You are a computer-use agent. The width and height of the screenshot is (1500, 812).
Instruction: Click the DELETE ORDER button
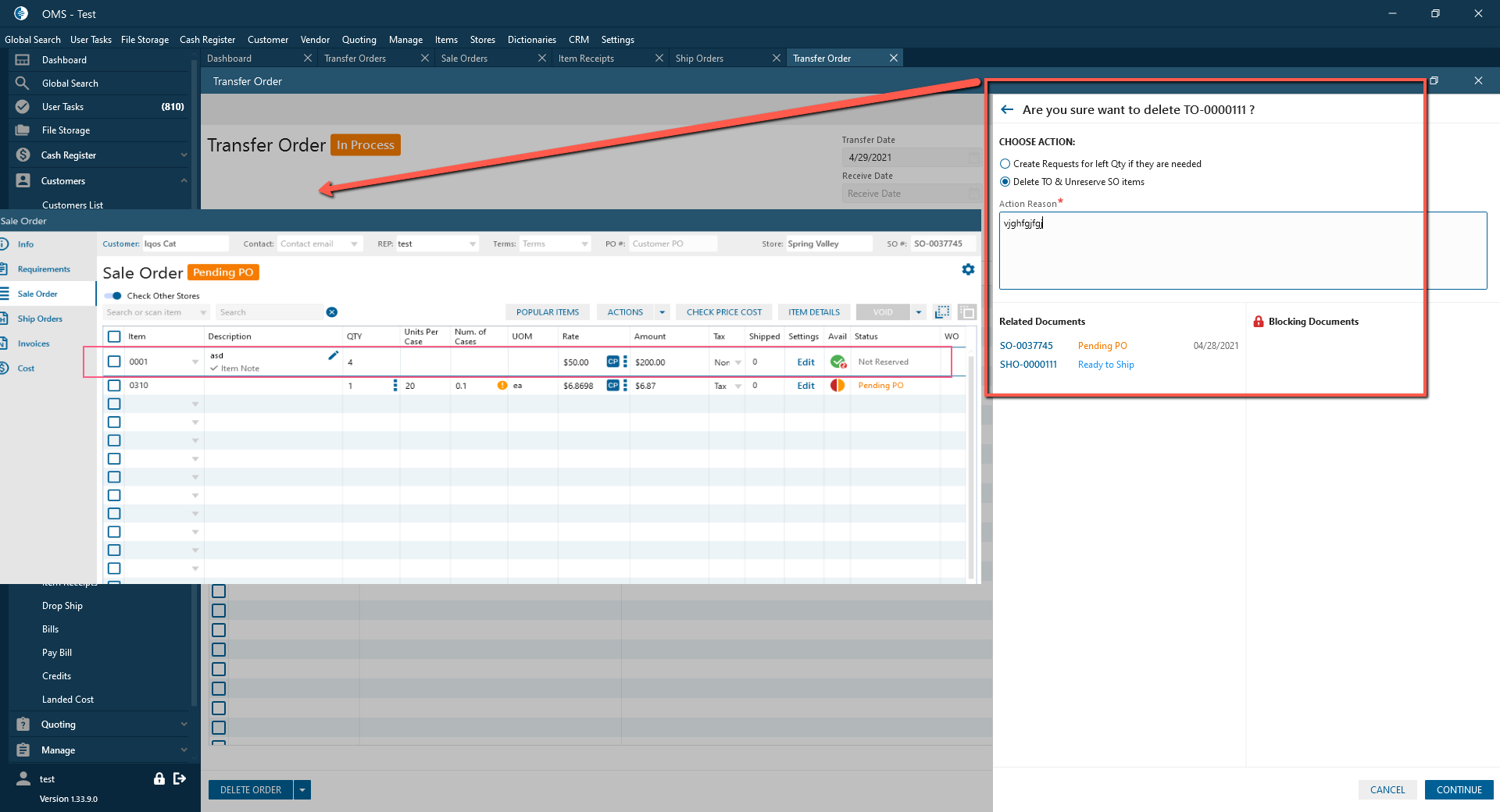[x=251, y=790]
